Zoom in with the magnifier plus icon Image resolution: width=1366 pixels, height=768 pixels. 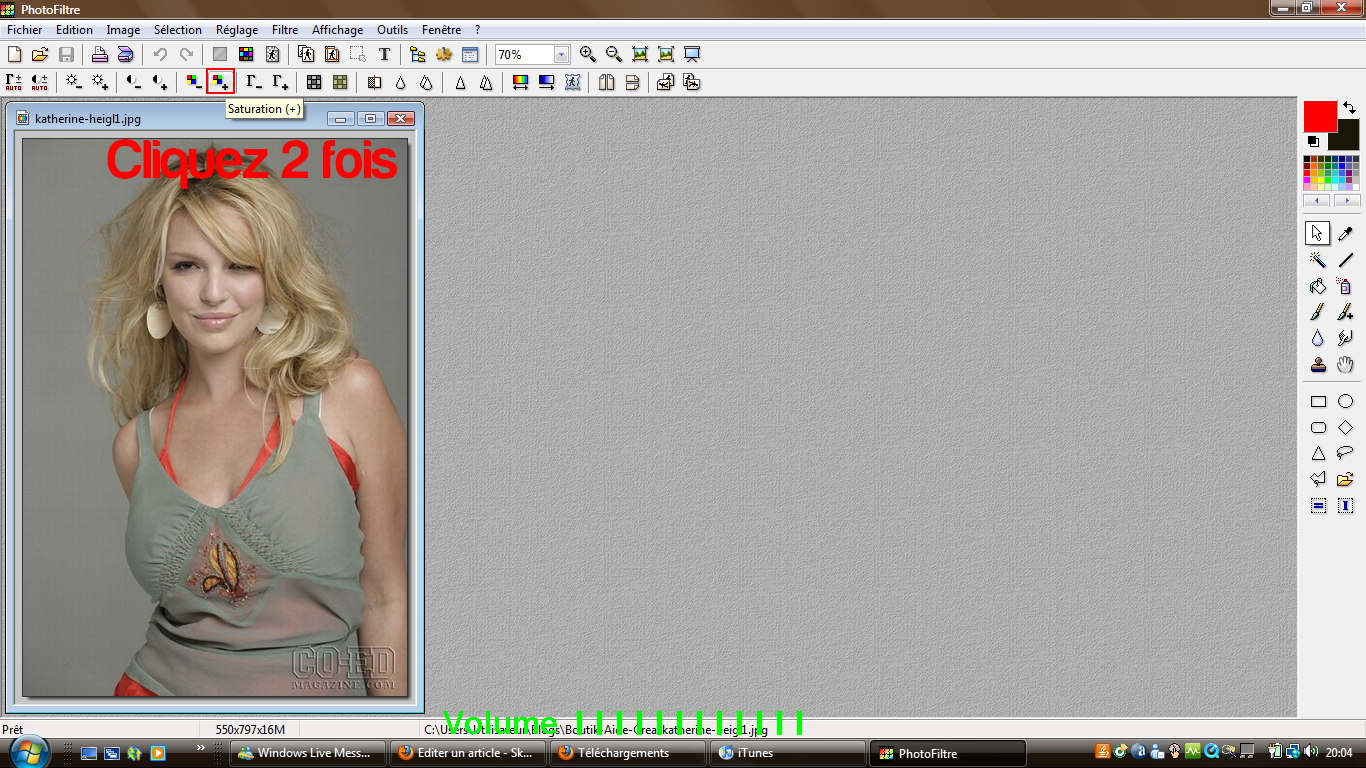pyautogui.click(x=588, y=55)
